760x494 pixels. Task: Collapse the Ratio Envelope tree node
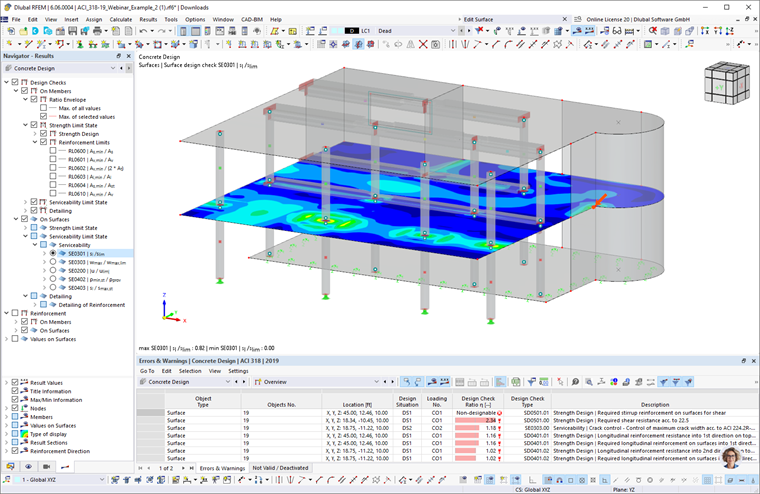[x=25, y=99]
